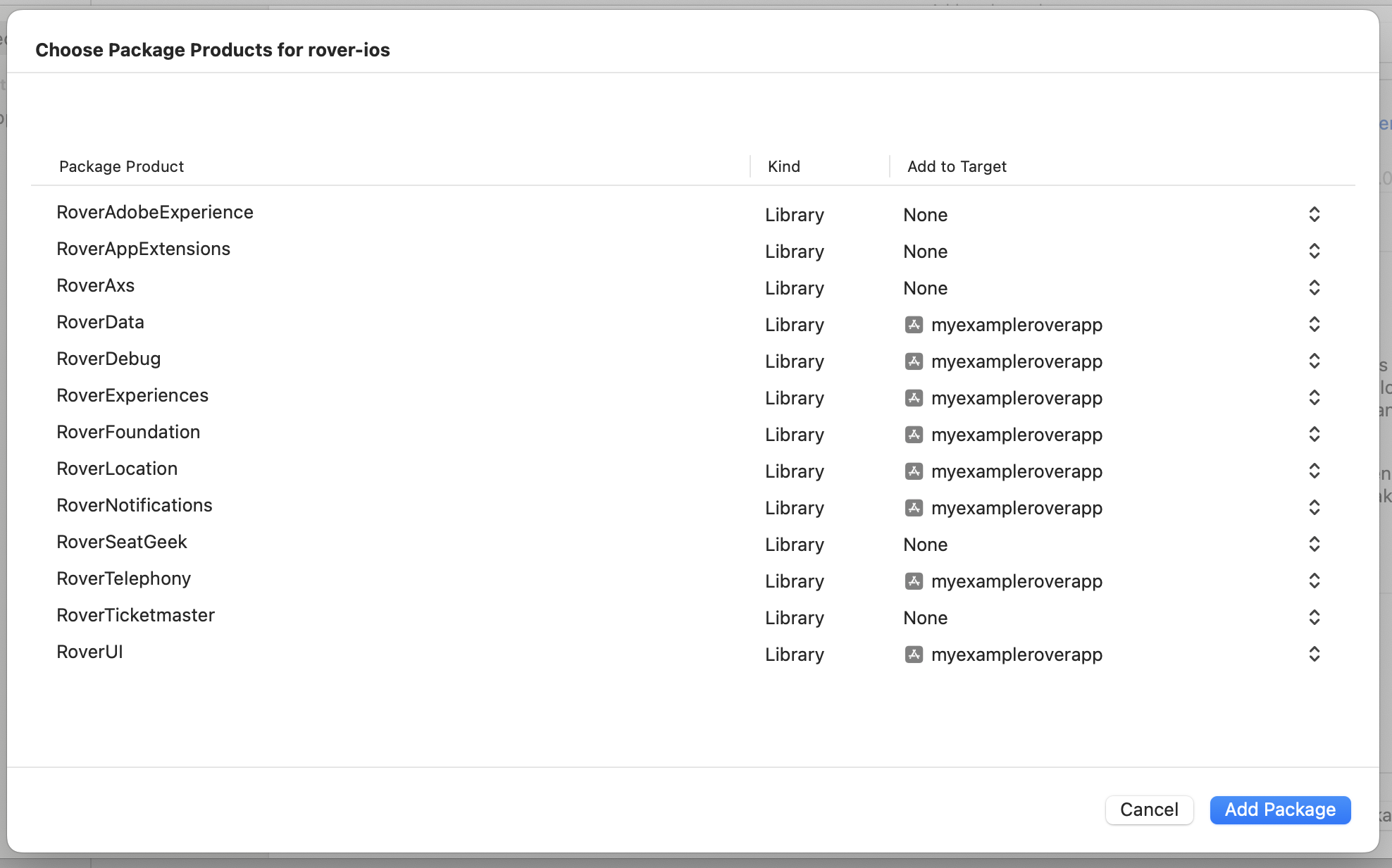1392x868 pixels.
Task: Select the RoverFoundation product name
Action: pyautogui.click(x=128, y=432)
